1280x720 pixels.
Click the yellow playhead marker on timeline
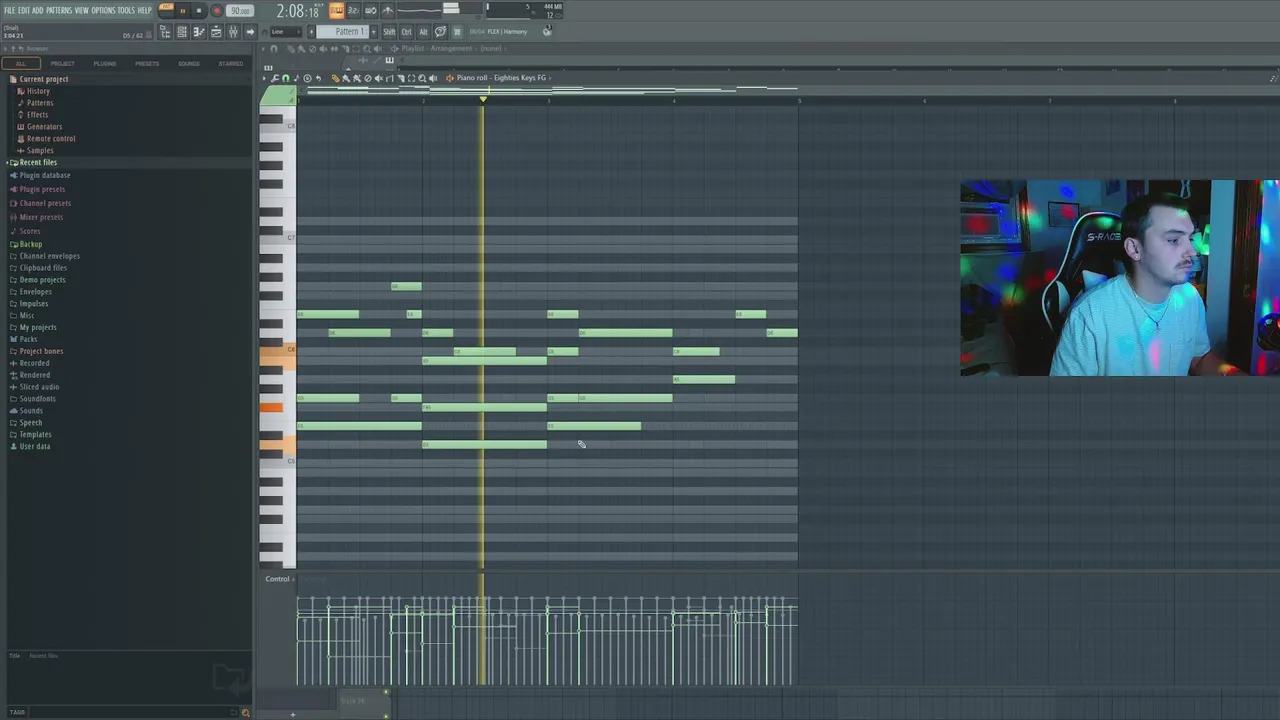coord(483,99)
